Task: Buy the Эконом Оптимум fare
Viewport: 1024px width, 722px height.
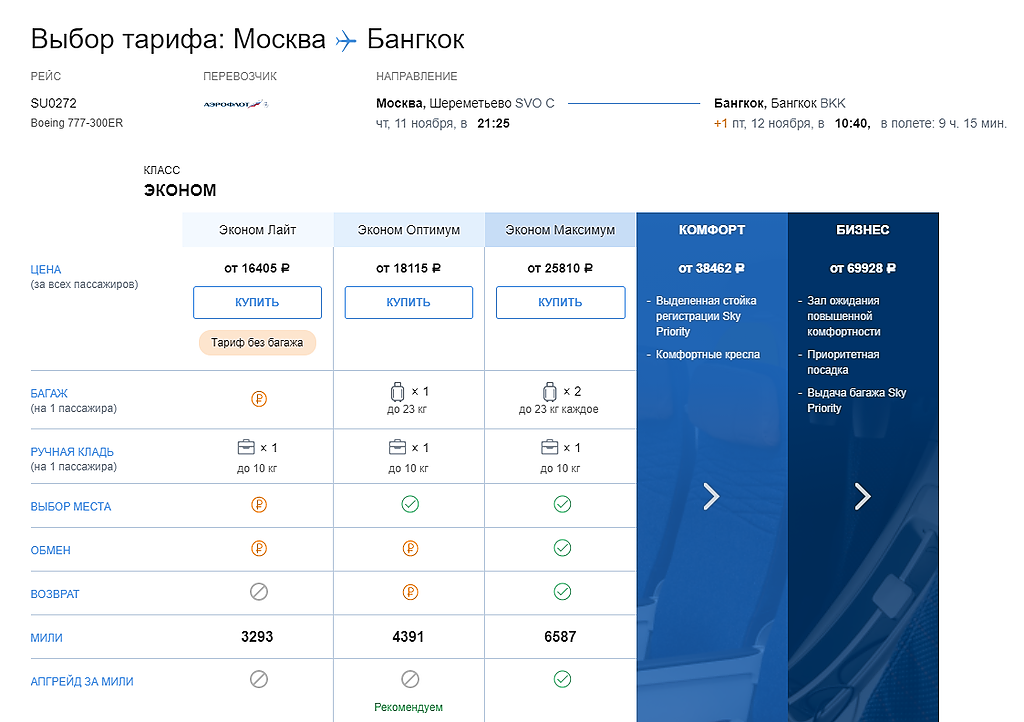Action: point(409,302)
